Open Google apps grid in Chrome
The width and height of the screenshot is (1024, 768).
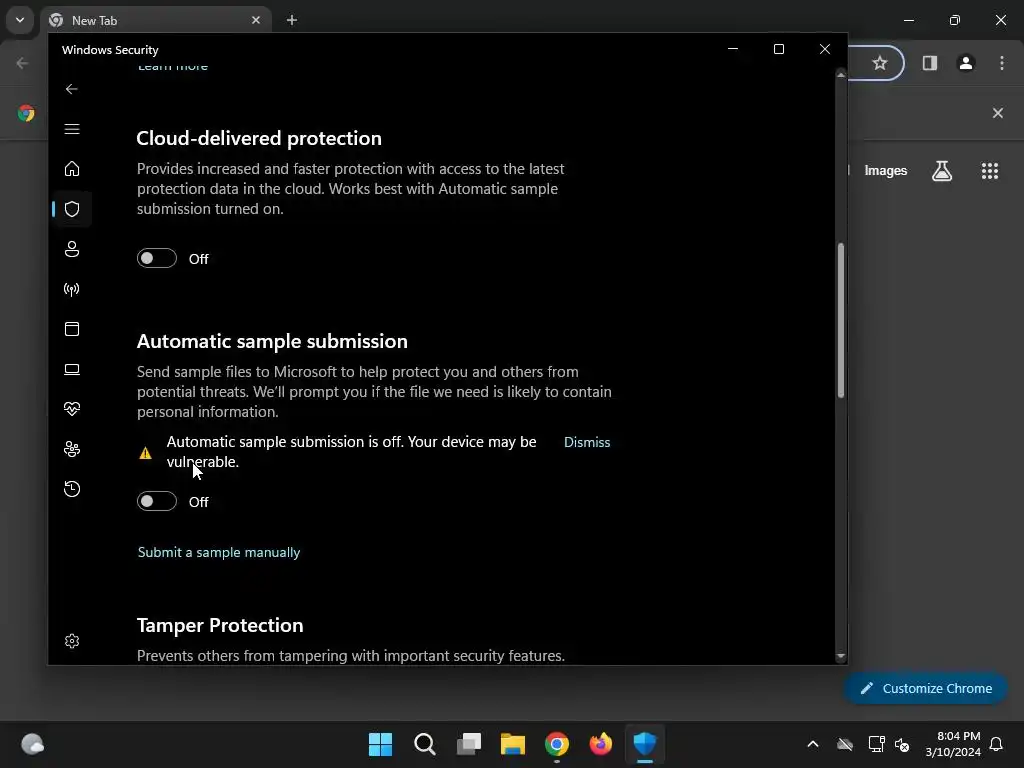pyautogui.click(x=990, y=171)
